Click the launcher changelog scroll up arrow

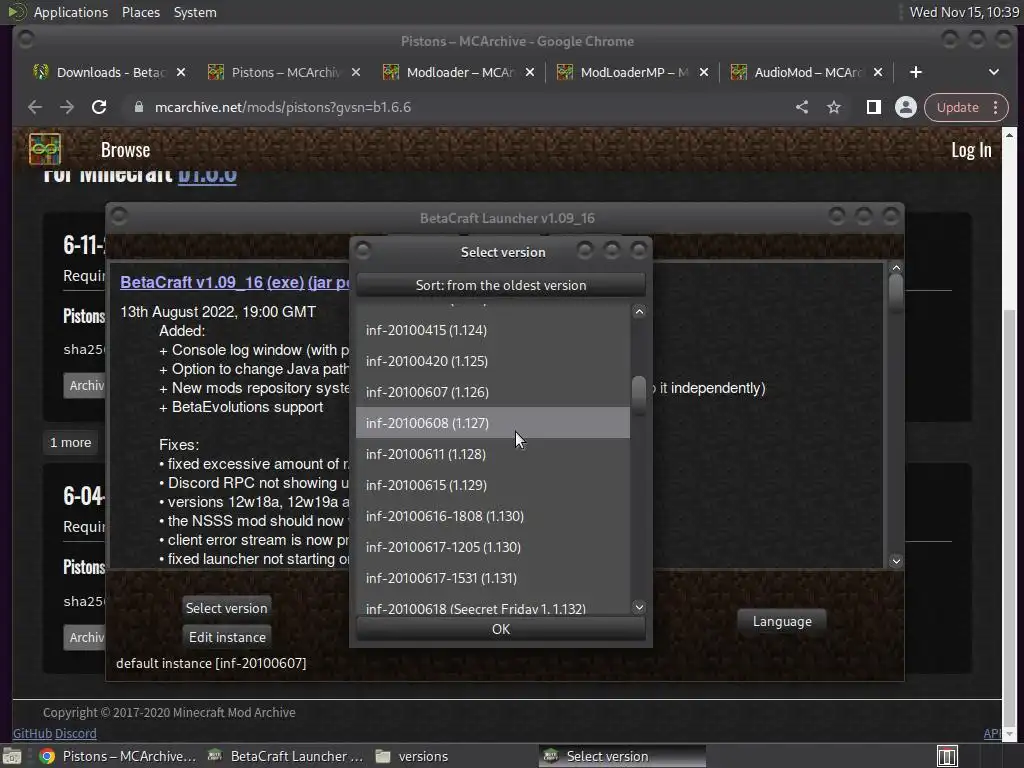click(896, 268)
